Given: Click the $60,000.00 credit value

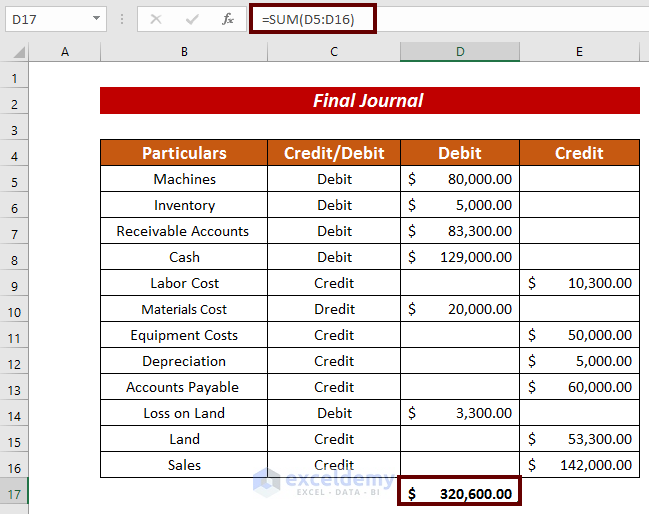Looking at the screenshot, I should click(x=579, y=387).
